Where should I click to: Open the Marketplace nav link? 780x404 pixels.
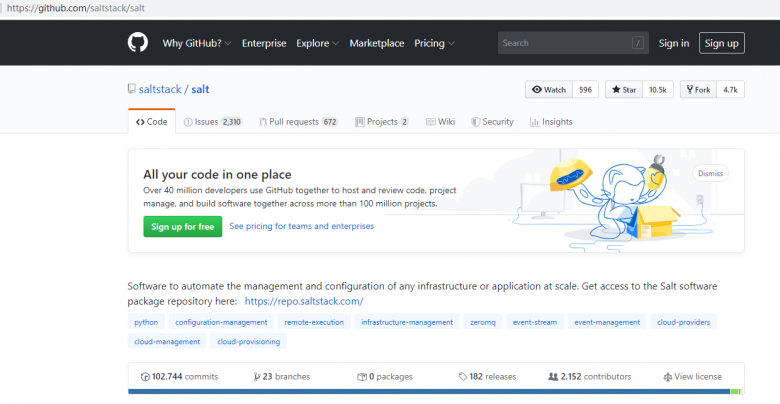(377, 43)
